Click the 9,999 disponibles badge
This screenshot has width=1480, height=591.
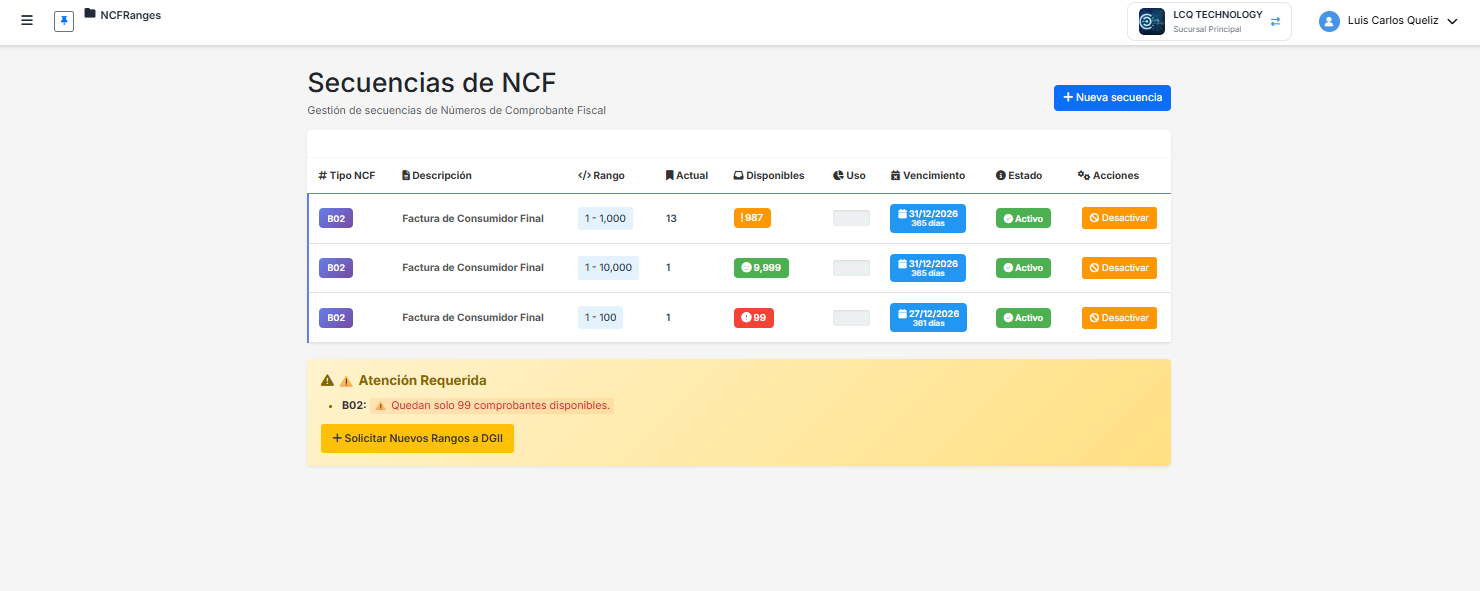761,267
